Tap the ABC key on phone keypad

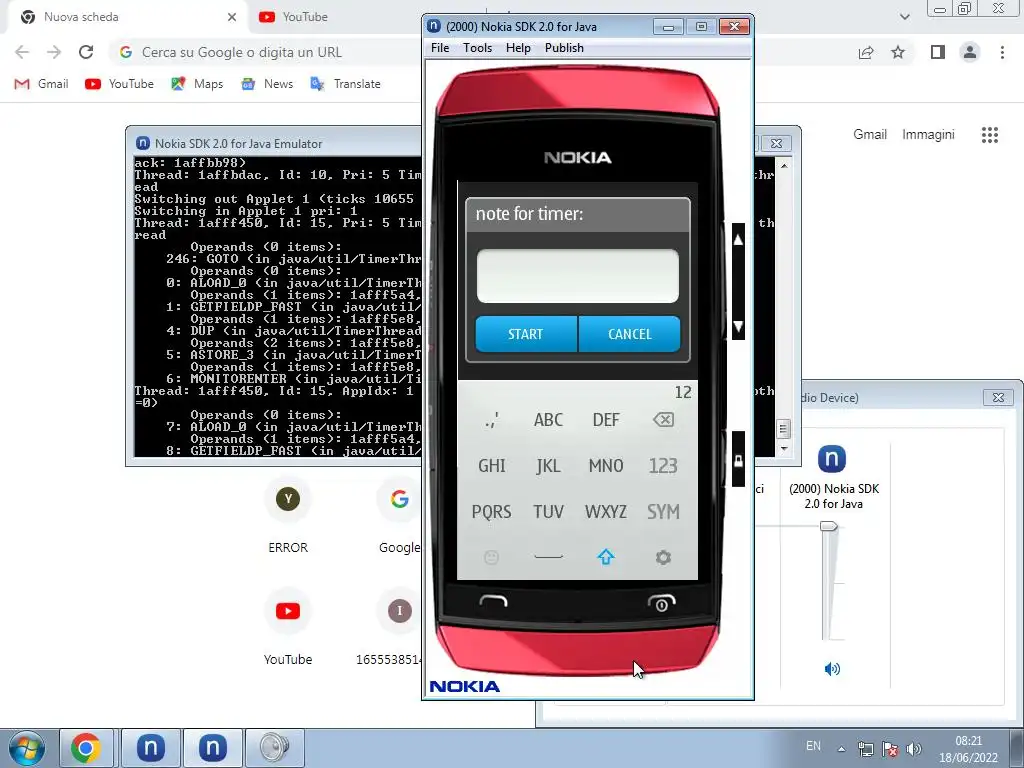548,419
